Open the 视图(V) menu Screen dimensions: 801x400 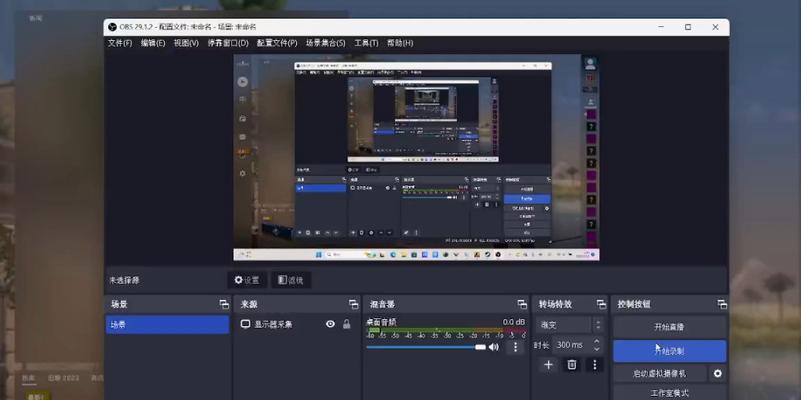point(186,43)
